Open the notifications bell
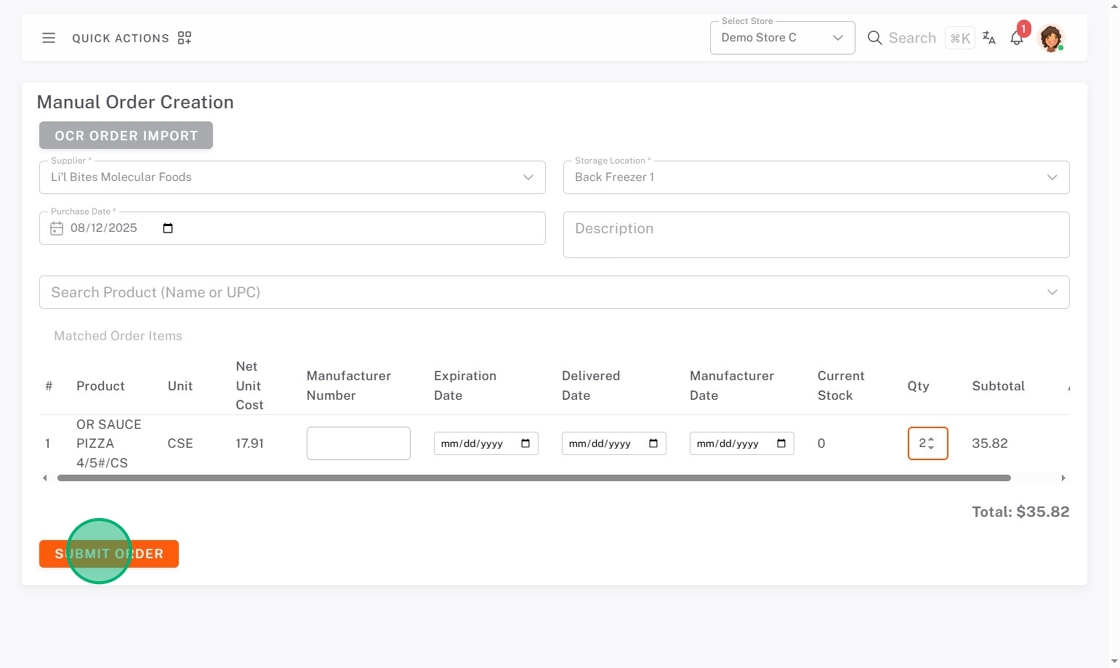Viewport: 1120px width, 668px height. [1017, 38]
